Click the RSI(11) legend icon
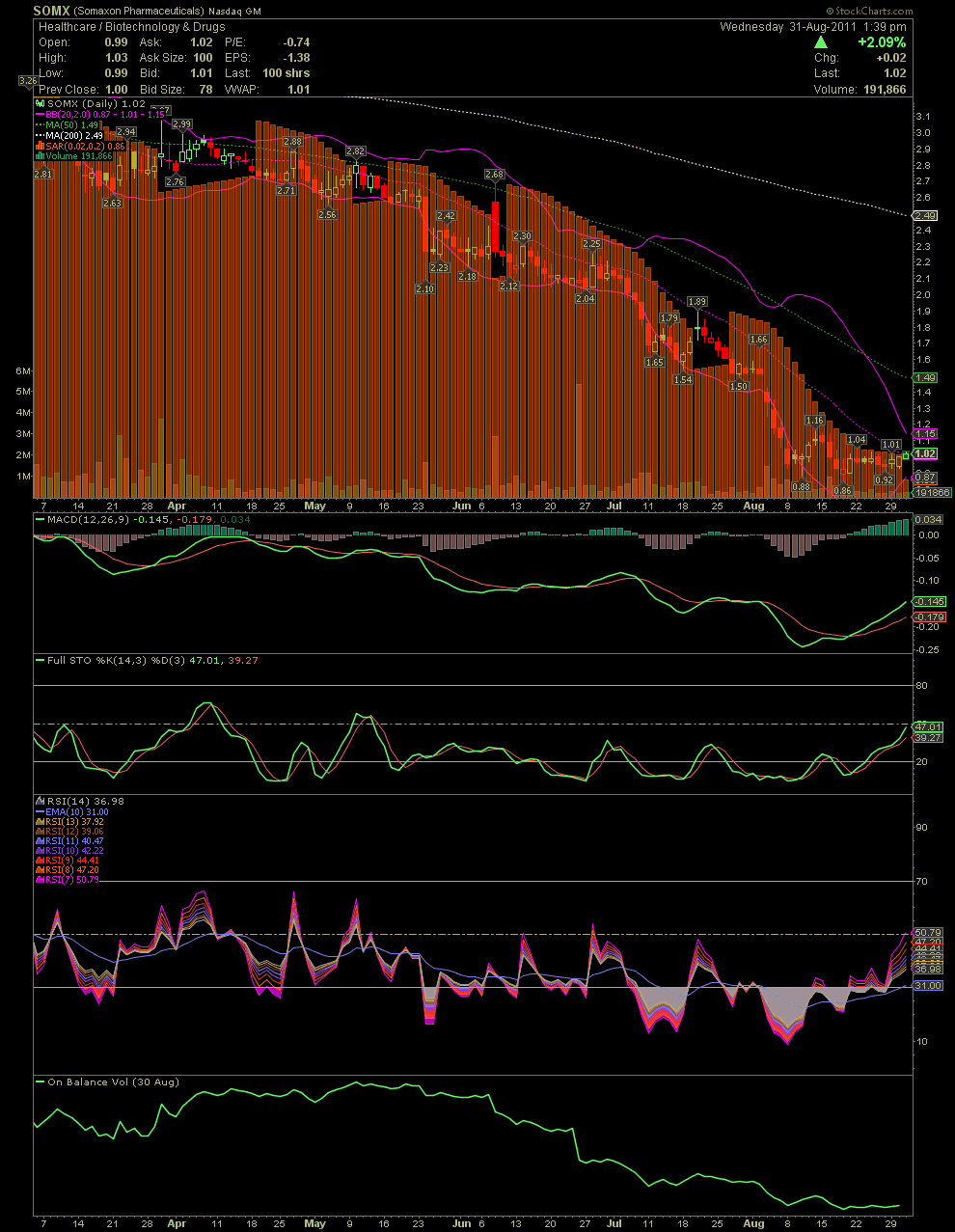Image resolution: width=955 pixels, height=1232 pixels. point(40,841)
